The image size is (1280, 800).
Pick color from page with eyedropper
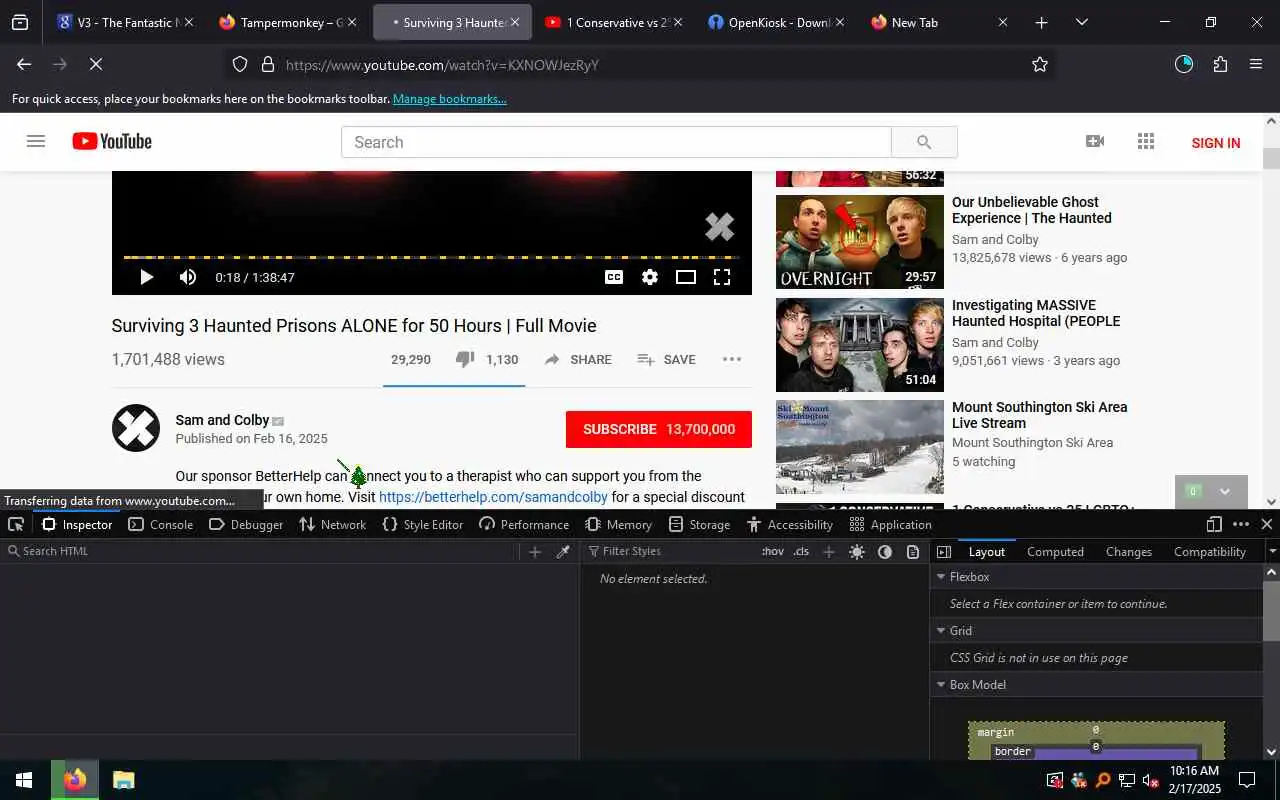click(563, 552)
